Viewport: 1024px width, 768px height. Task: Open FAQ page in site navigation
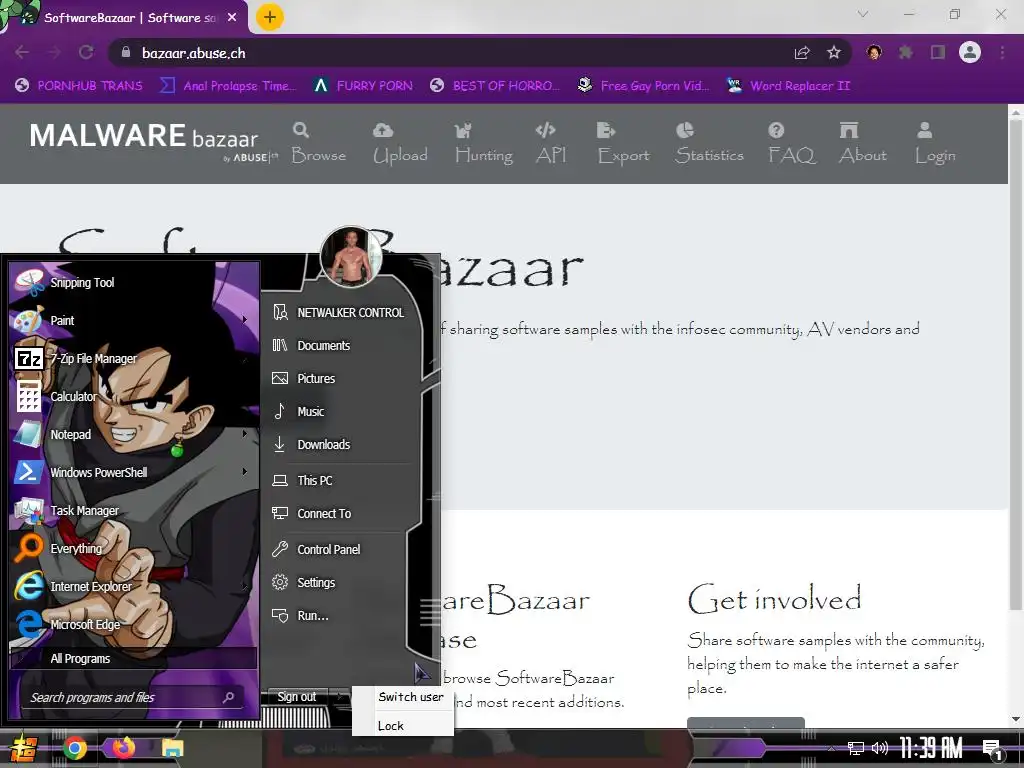click(x=792, y=143)
